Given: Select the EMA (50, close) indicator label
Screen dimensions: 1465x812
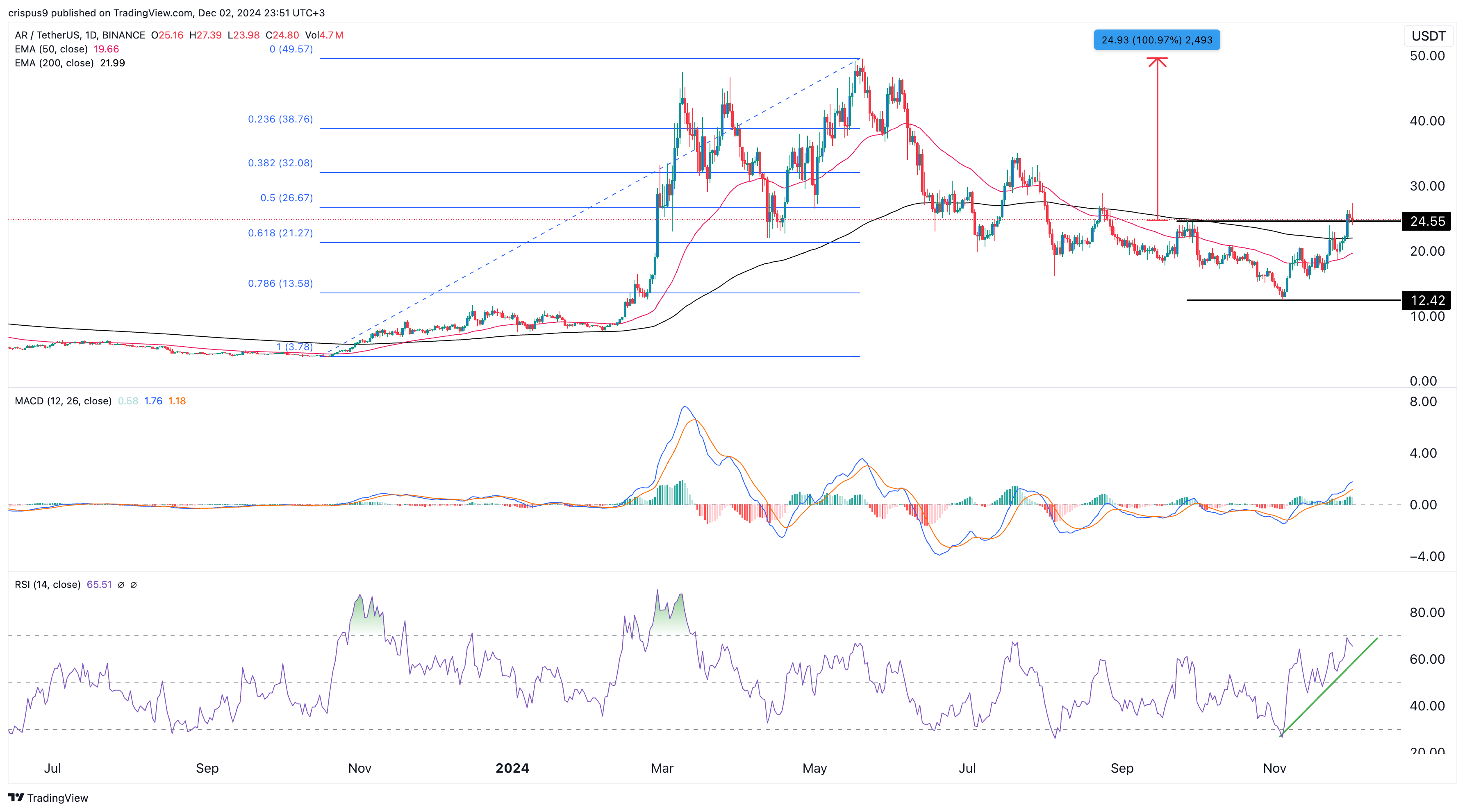Looking at the screenshot, I should (x=51, y=49).
